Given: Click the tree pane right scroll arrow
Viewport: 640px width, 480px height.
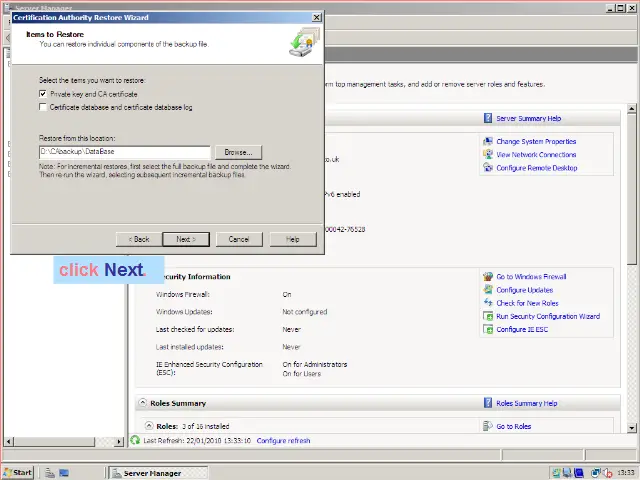Looking at the screenshot, I should tap(119, 441).
